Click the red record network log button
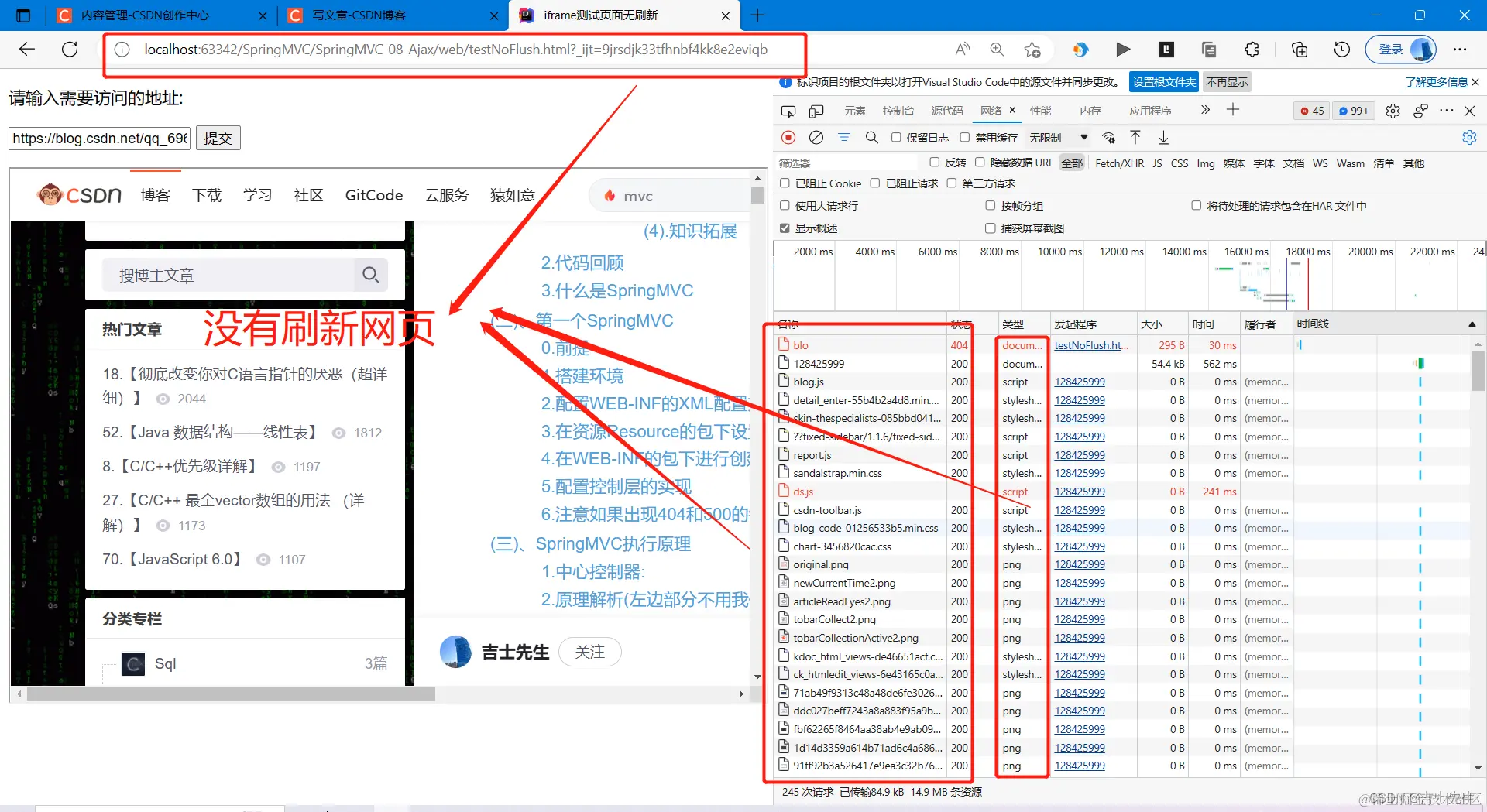Viewport: 1487px width, 812px height. 788,137
